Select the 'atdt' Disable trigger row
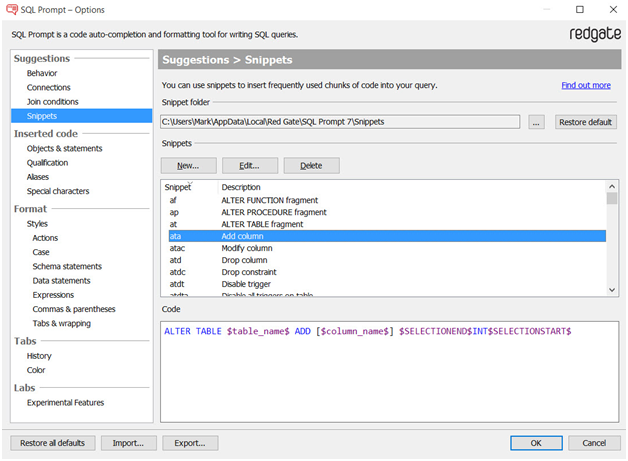628x461 pixels. 387,284
